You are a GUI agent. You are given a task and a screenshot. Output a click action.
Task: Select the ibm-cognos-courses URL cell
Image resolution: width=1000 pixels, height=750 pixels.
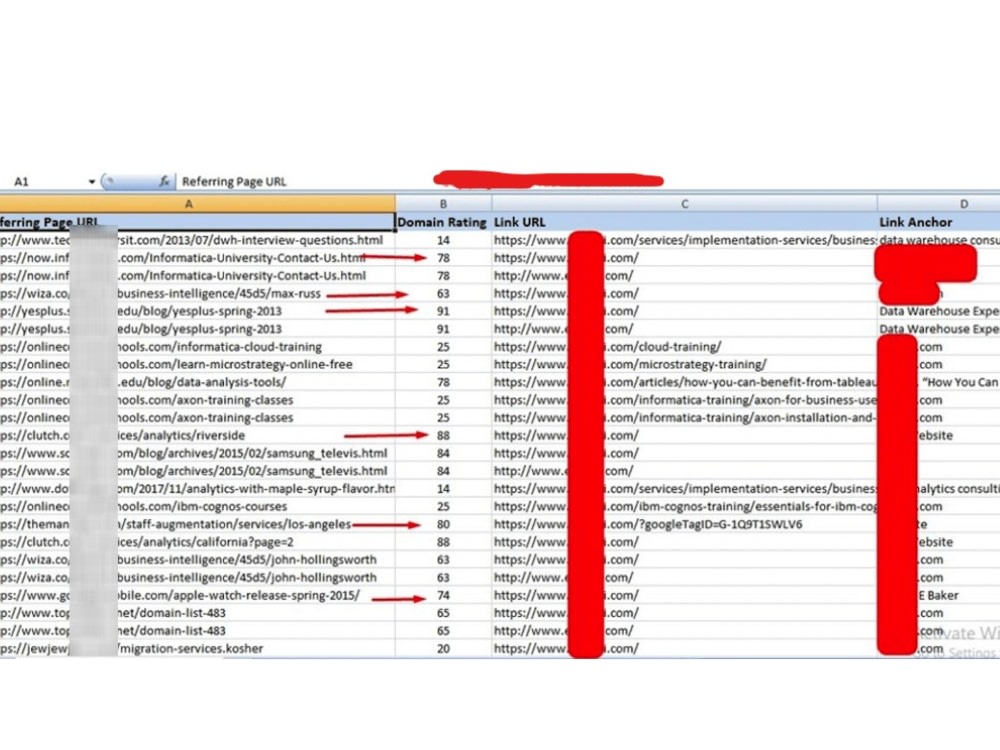tap(197, 506)
